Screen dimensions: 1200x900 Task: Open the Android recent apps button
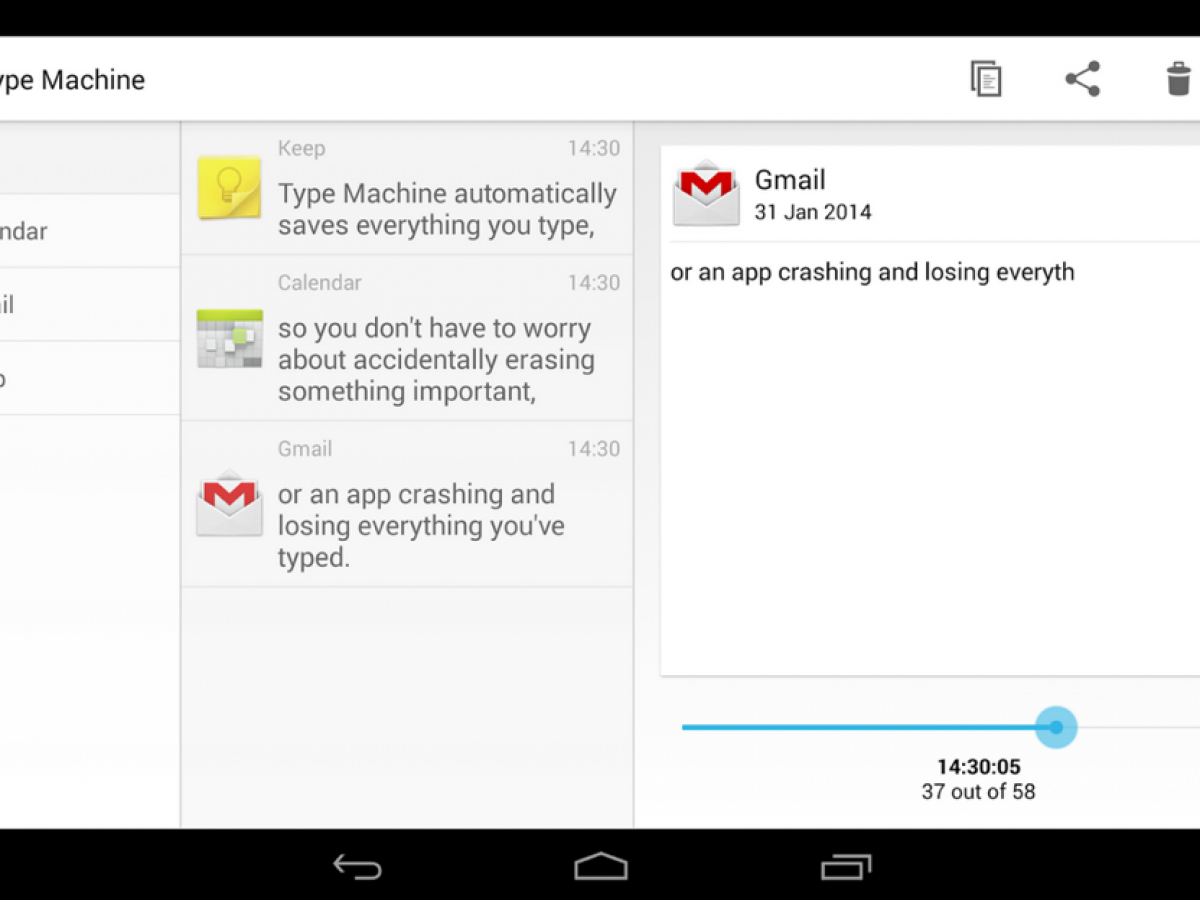(845, 866)
